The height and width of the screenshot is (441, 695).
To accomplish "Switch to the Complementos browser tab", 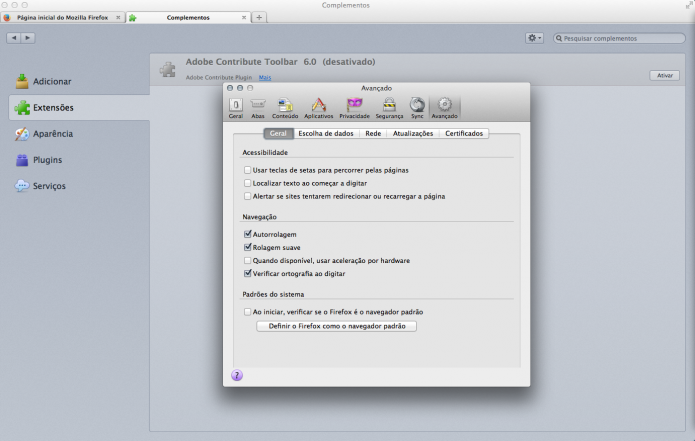I will coord(188,17).
